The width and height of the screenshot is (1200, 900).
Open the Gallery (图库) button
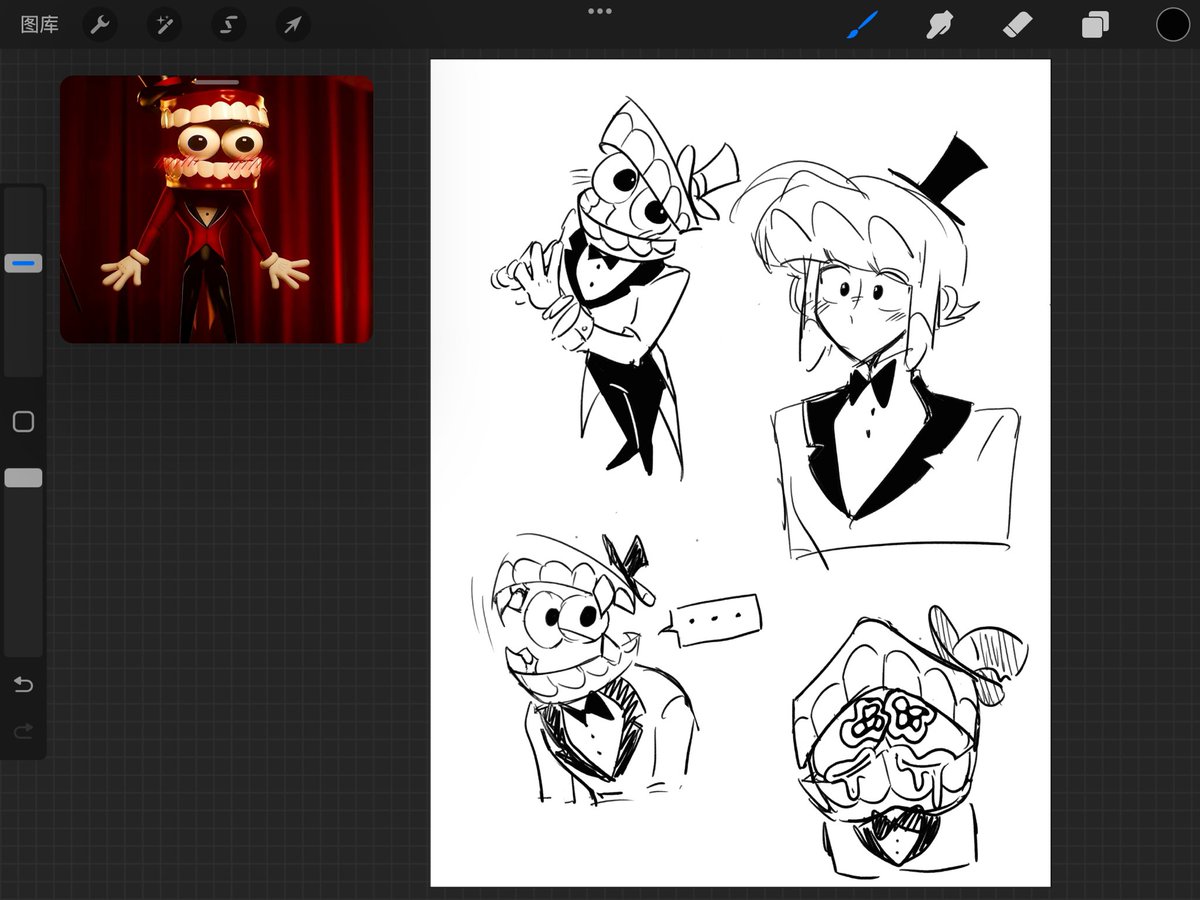coord(40,24)
